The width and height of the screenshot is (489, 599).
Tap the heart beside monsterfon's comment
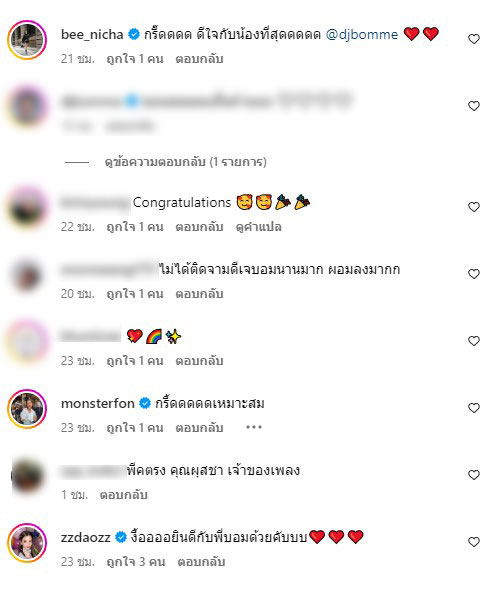coord(474,408)
